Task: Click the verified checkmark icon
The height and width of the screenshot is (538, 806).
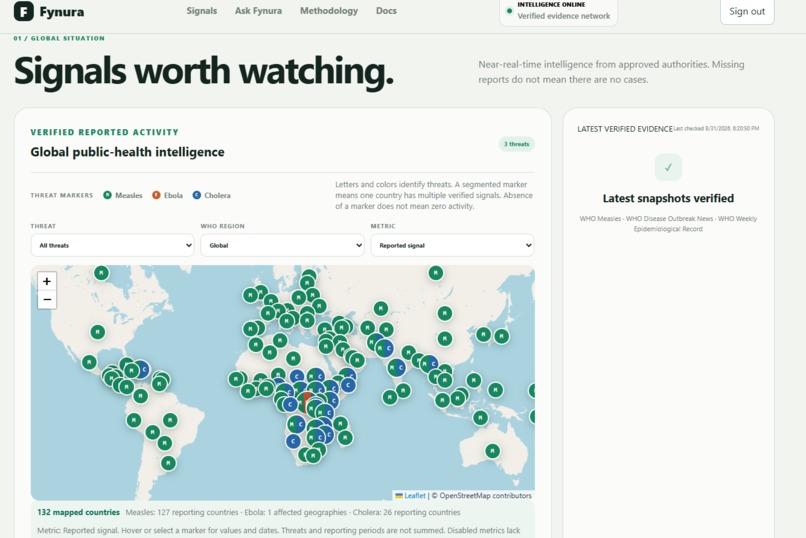Action: [x=668, y=168]
